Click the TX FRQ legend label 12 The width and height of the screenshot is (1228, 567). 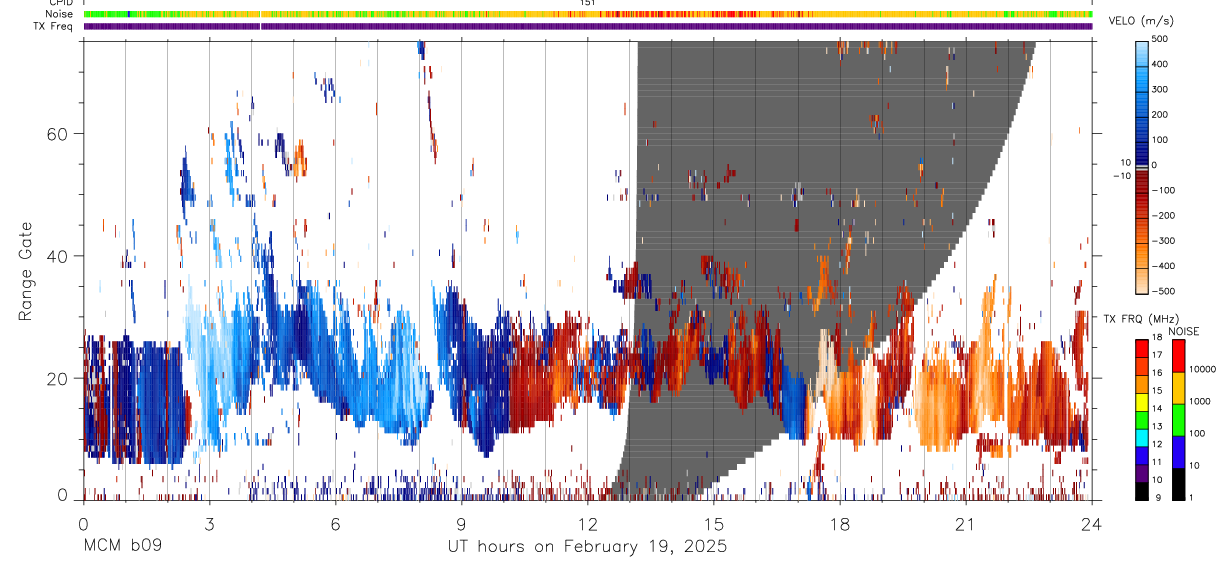pos(1158,443)
